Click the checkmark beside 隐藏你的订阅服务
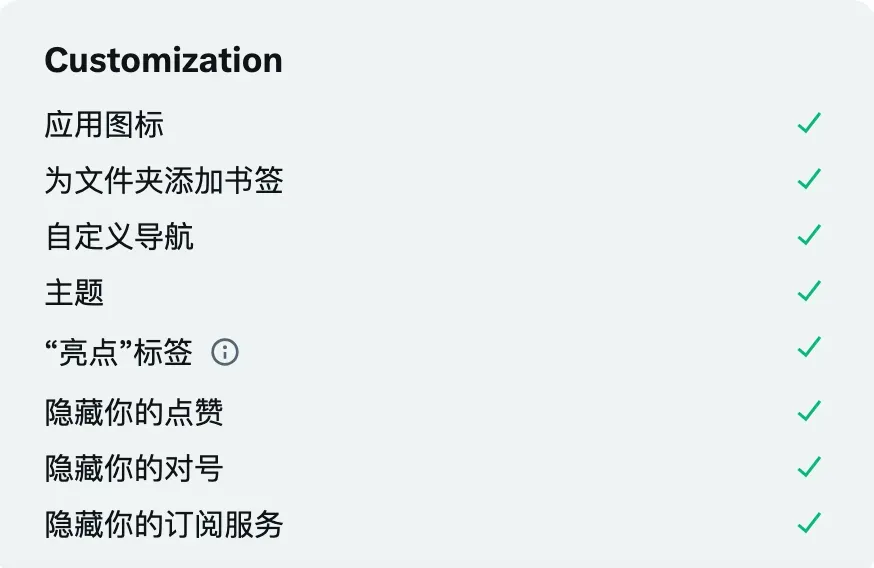Screen dimensions: 874x568 click(x=809, y=523)
